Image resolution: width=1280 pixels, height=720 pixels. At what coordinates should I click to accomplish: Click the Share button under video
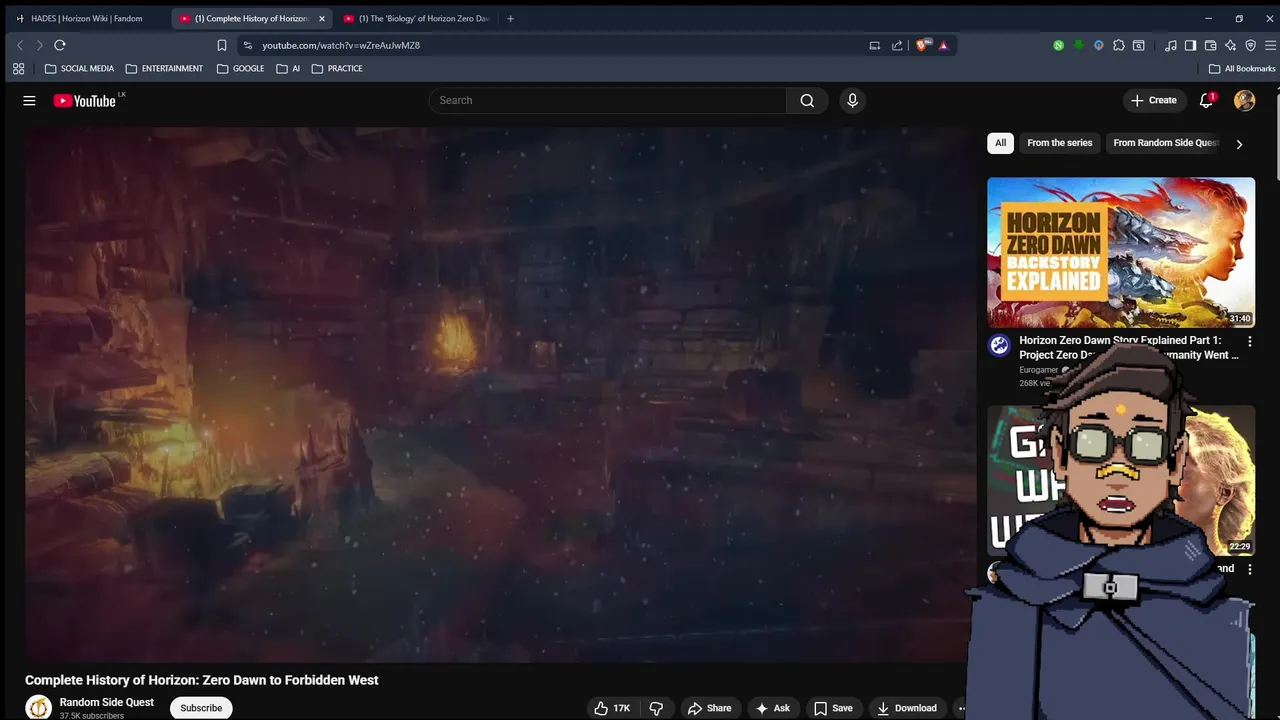point(709,708)
